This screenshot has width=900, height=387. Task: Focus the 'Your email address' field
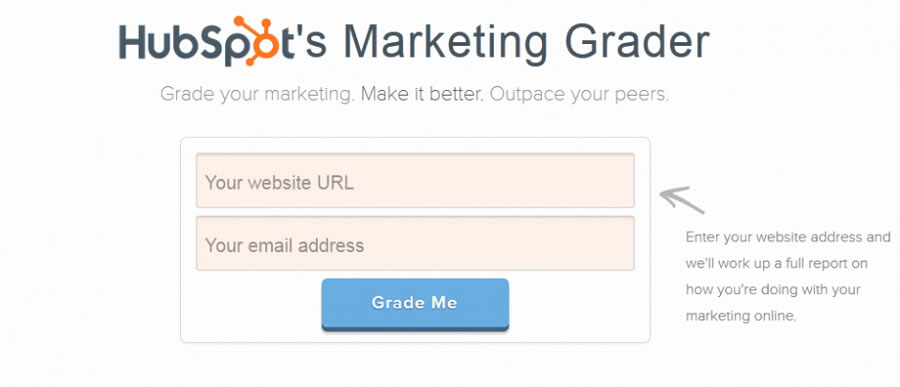[415, 243]
